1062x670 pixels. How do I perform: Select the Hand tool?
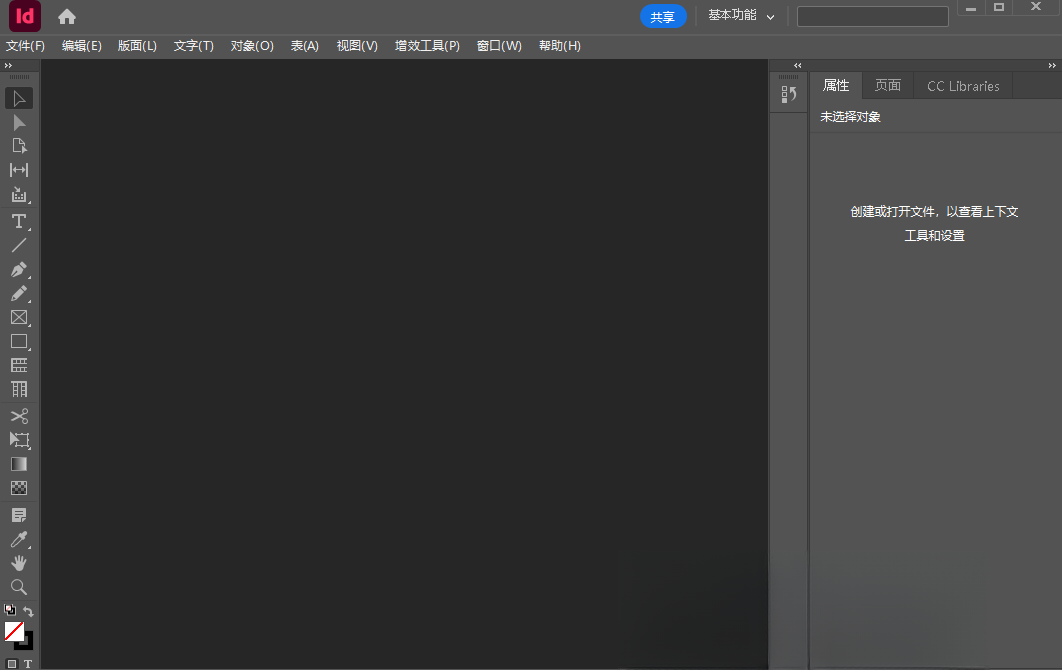coord(19,563)
